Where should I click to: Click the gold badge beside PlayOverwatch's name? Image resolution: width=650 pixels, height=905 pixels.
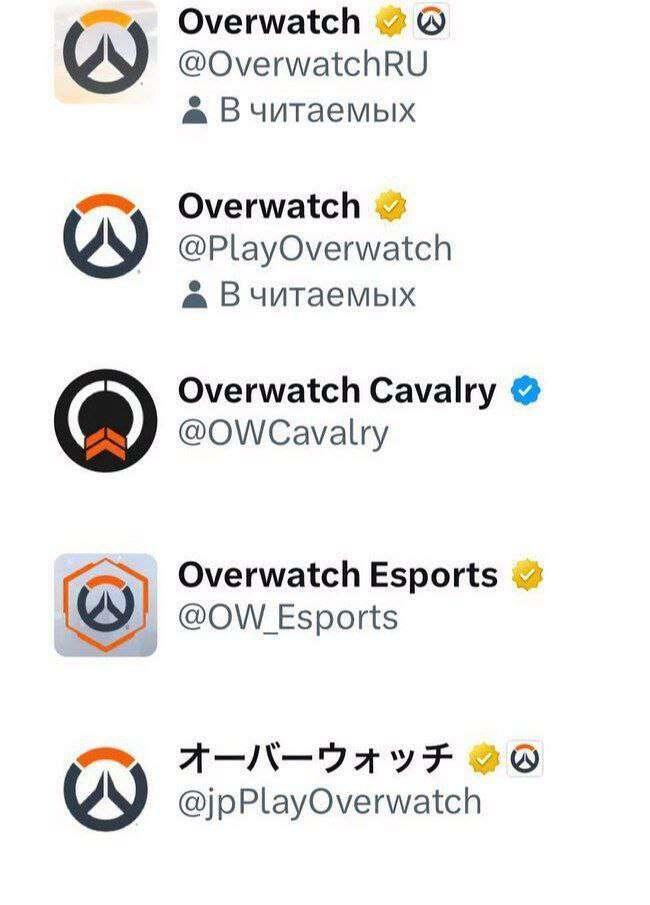pos(391,206)
